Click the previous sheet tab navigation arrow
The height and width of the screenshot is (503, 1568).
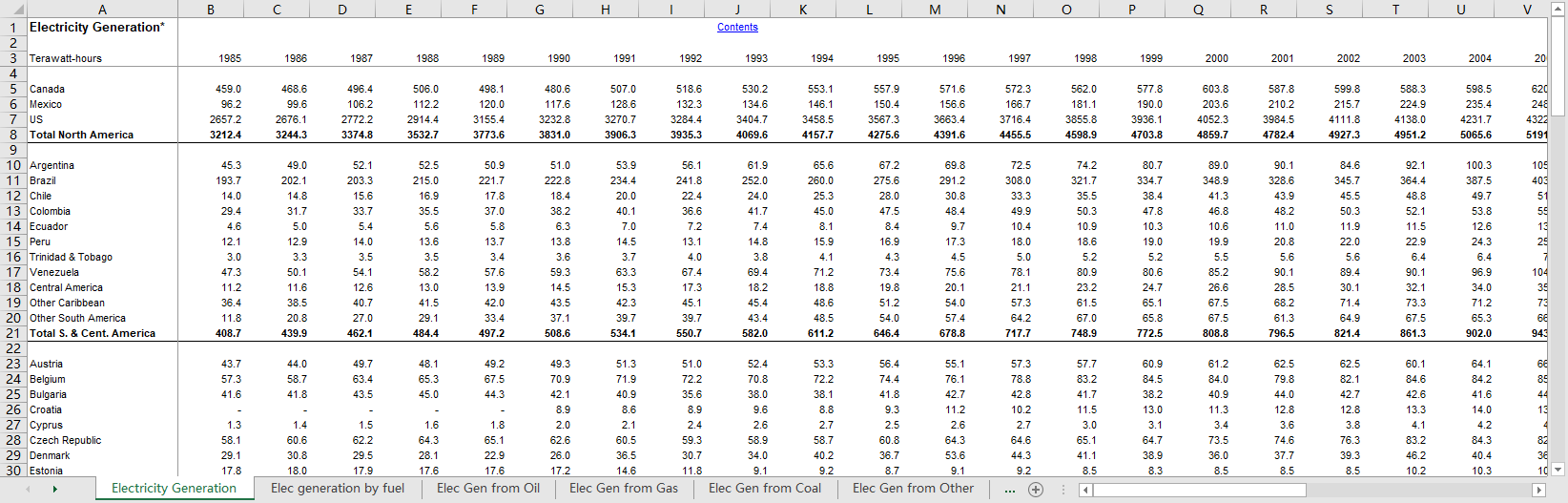(28, 489)
